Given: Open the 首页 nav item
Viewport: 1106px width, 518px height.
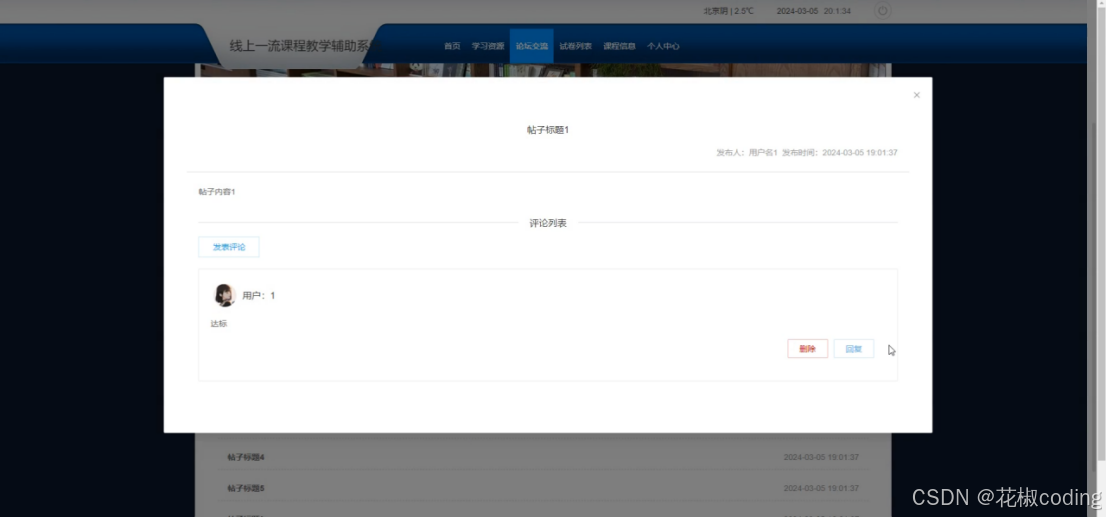Looking at the screenshot, I should pyautogui.click(x=452, y=46).
